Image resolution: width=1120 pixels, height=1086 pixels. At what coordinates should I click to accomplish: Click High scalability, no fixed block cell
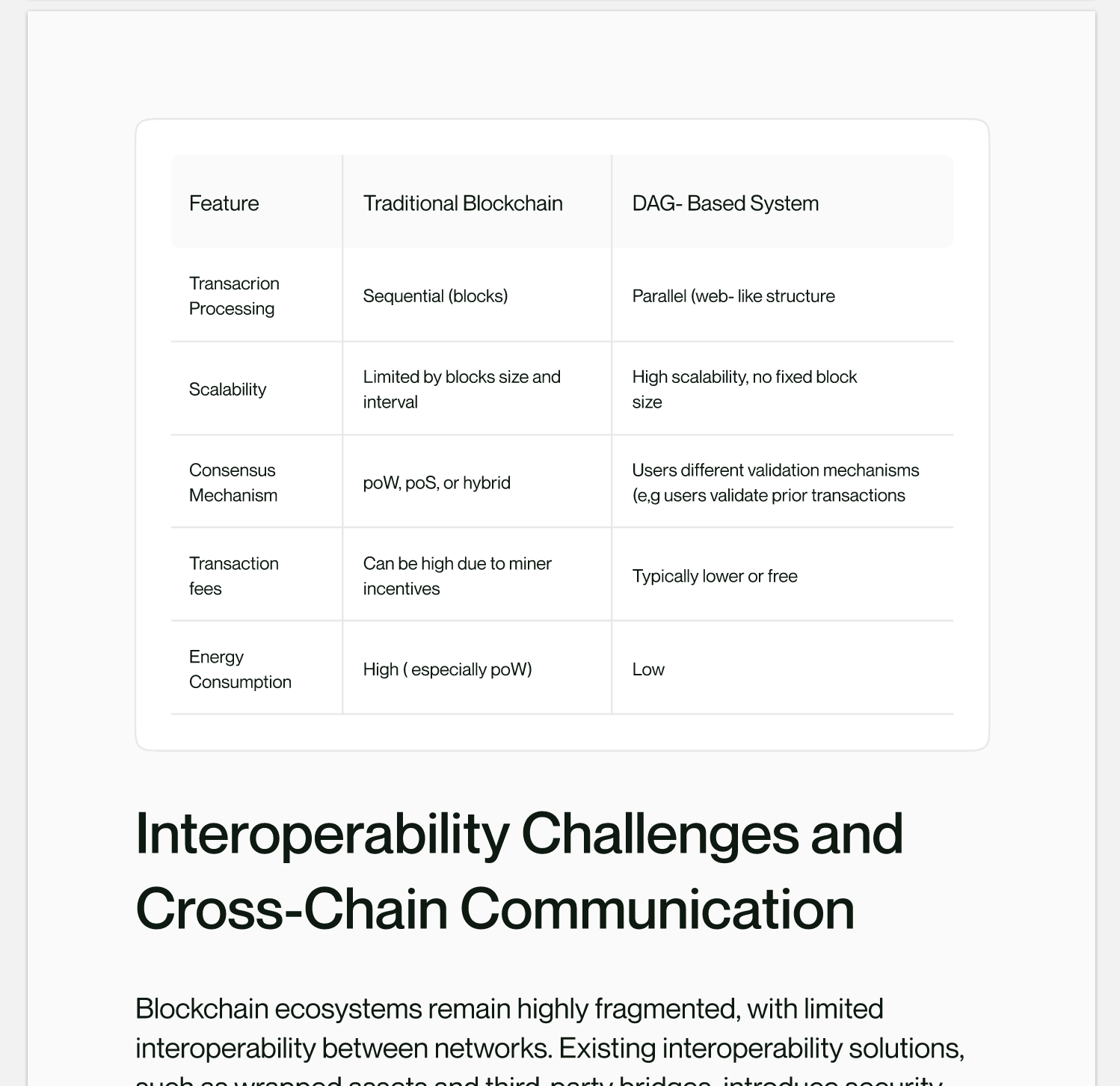point(744,389)
